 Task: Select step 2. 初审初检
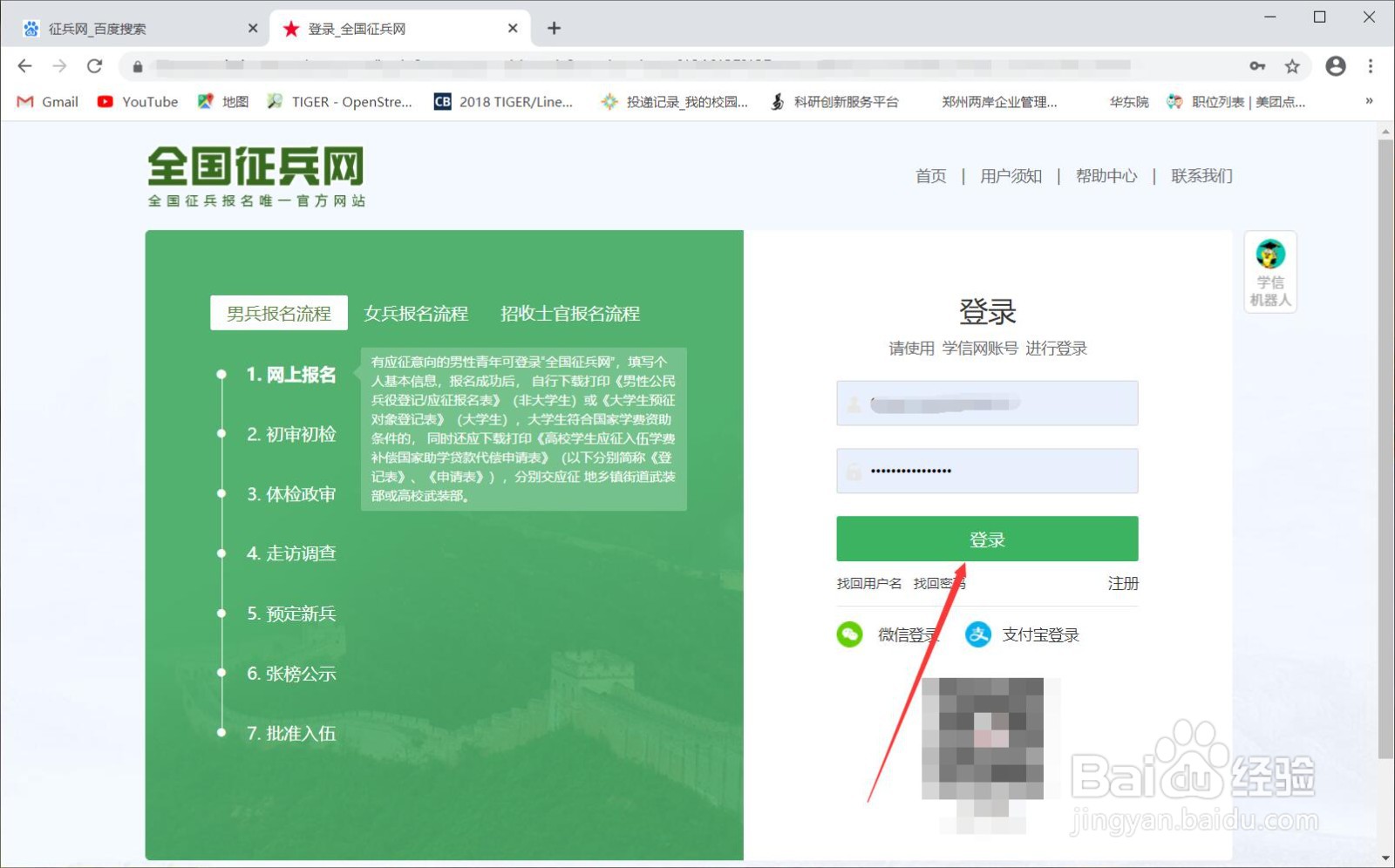click(x=291, y=434)
